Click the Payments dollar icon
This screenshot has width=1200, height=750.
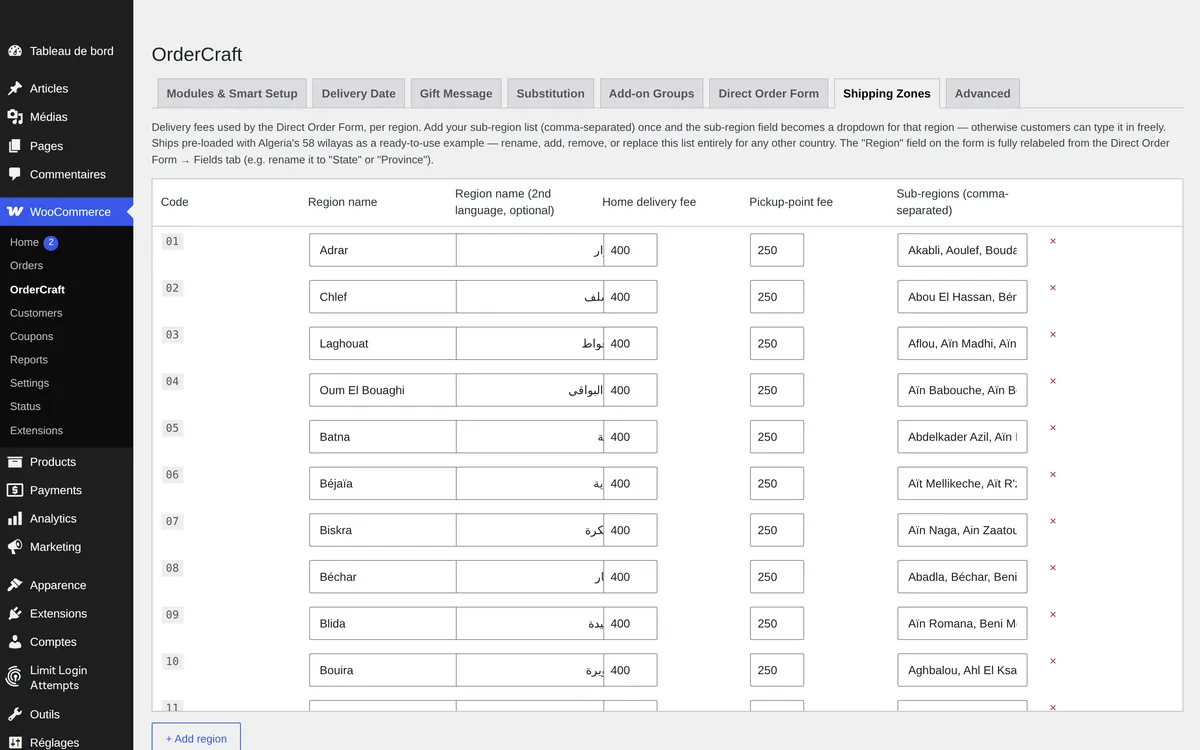[15, 490]
